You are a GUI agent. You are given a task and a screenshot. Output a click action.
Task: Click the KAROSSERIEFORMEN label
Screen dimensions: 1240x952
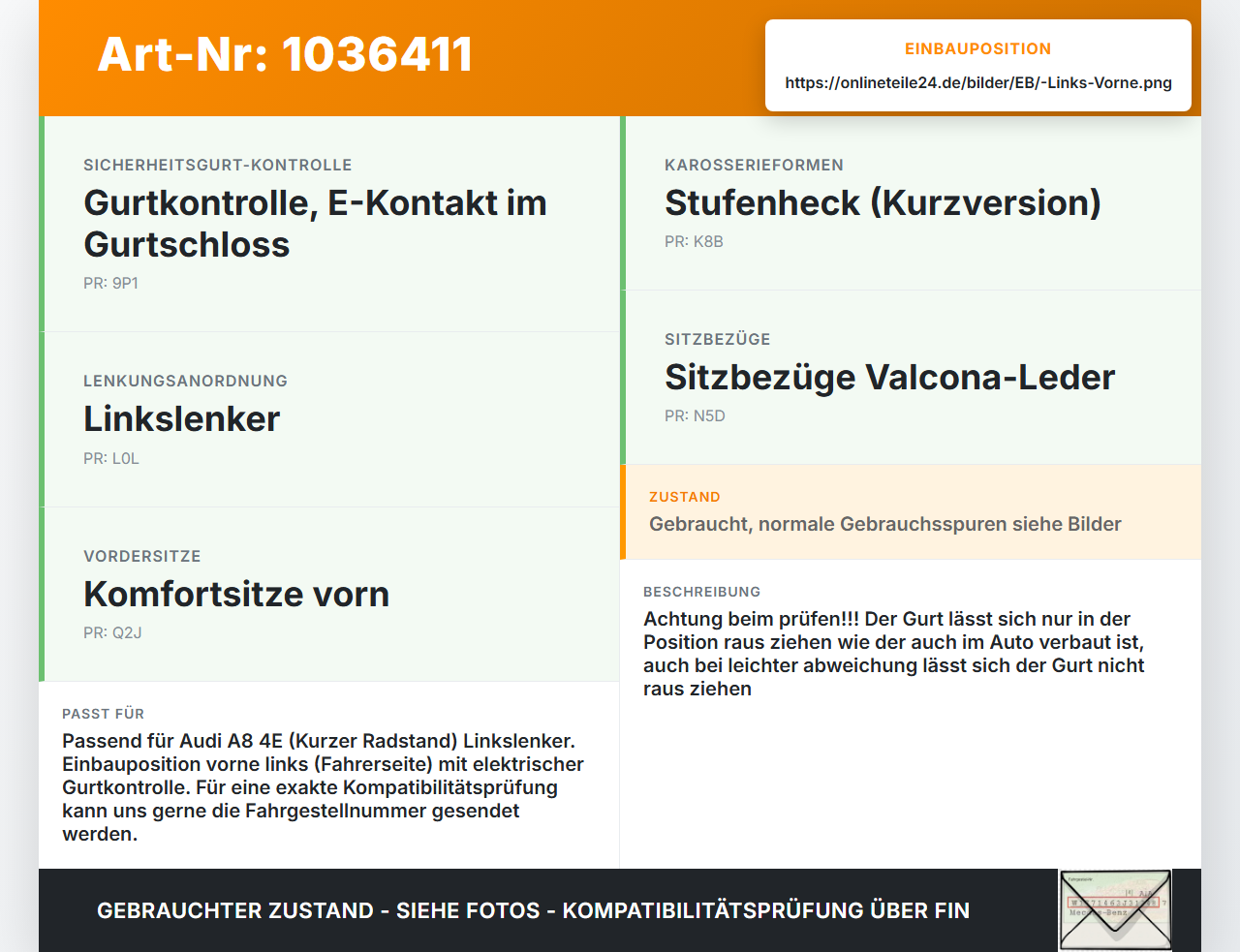pyautogui.click(x=754, y=166)
